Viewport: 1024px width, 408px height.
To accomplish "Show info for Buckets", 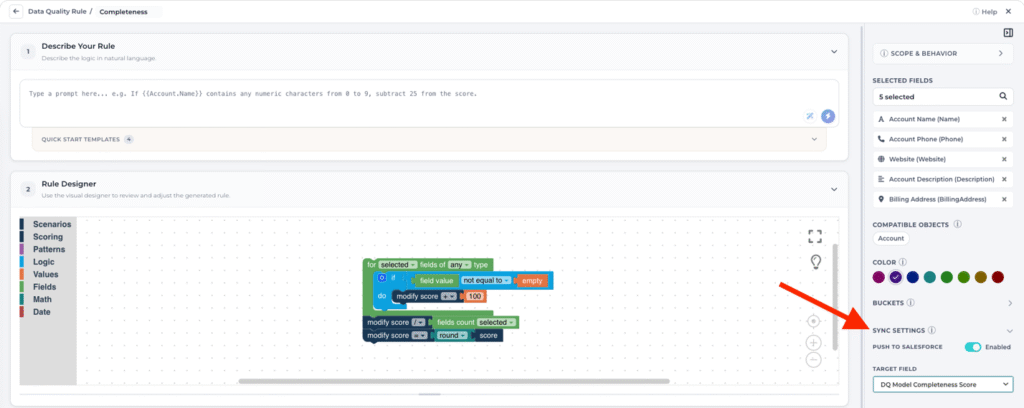I will tap(910, 303).
